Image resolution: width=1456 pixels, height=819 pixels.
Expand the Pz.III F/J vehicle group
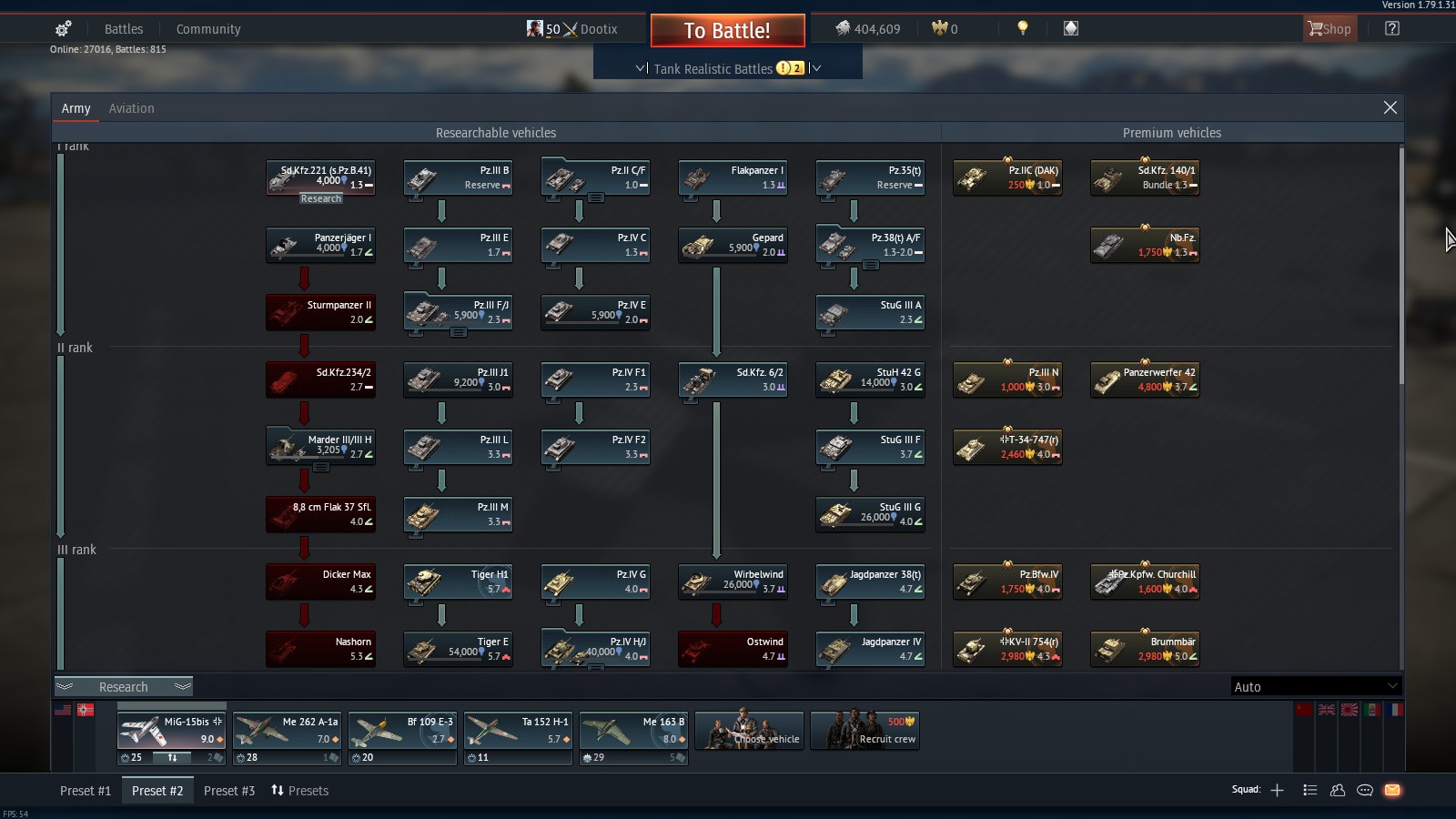pos(459,332)
